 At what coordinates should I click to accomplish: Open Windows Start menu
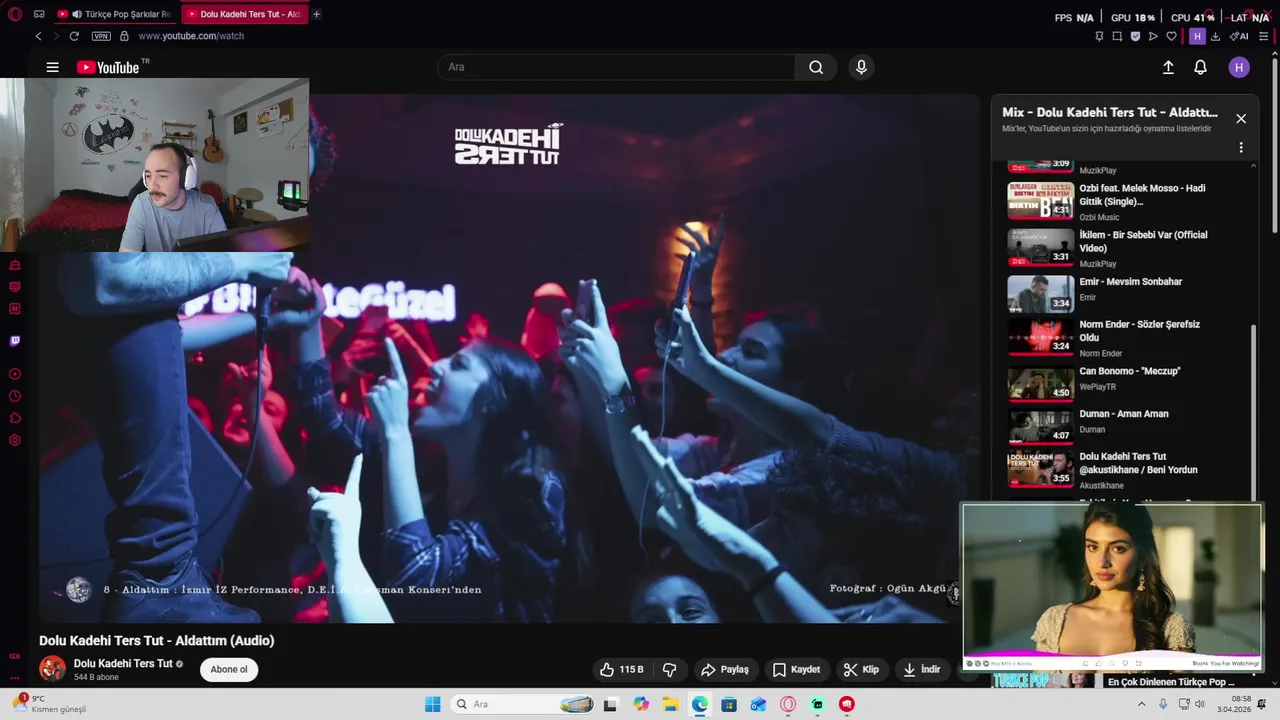pos(432,704)
